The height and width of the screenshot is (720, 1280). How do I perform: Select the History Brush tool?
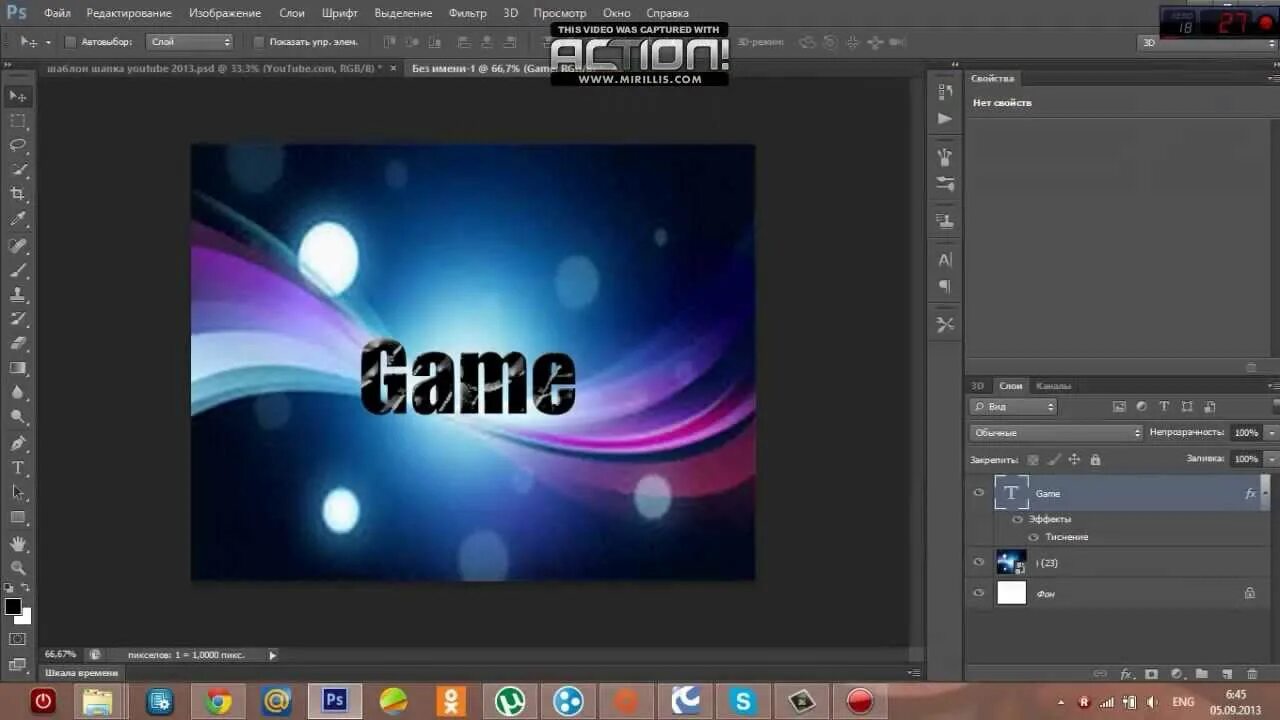(18, 320)
